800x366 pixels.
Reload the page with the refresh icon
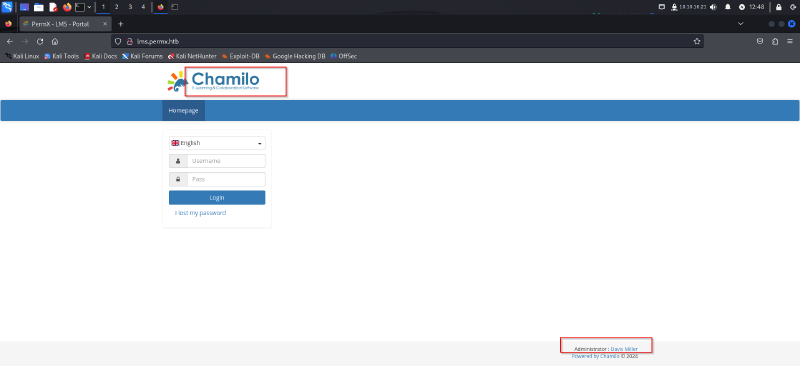40,42
